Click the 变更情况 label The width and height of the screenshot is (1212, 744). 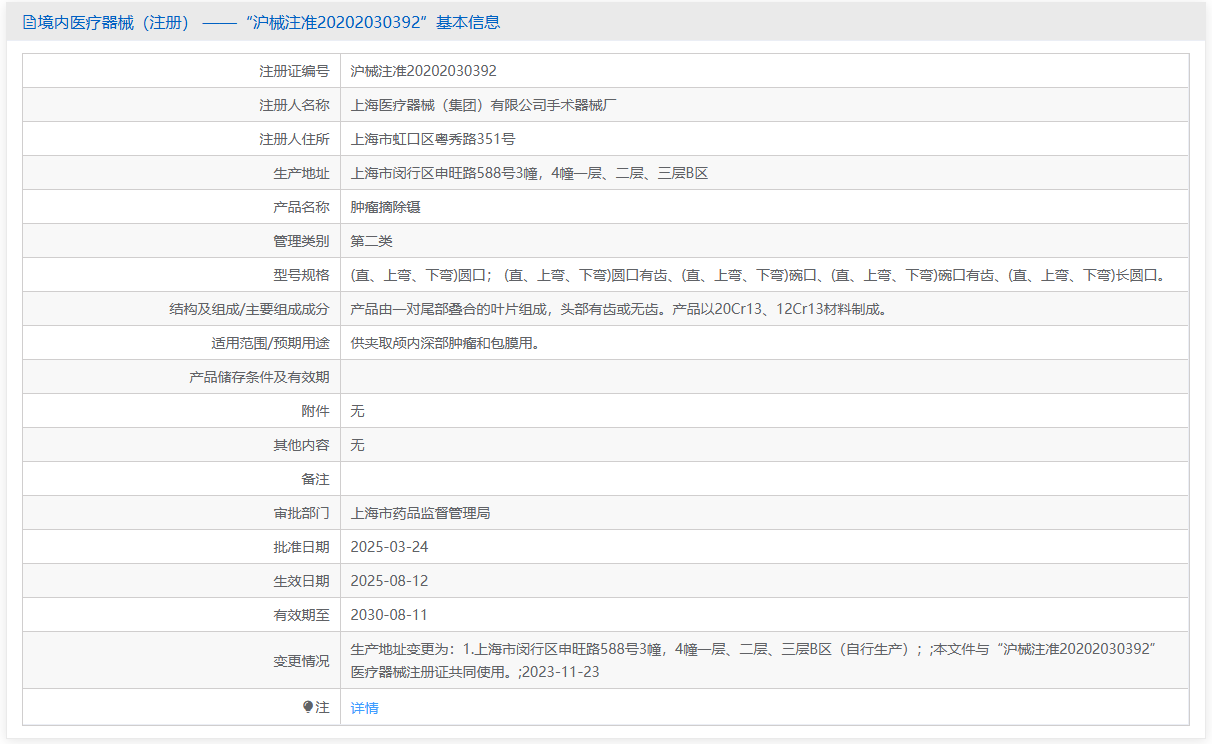(x=301, y=660)
